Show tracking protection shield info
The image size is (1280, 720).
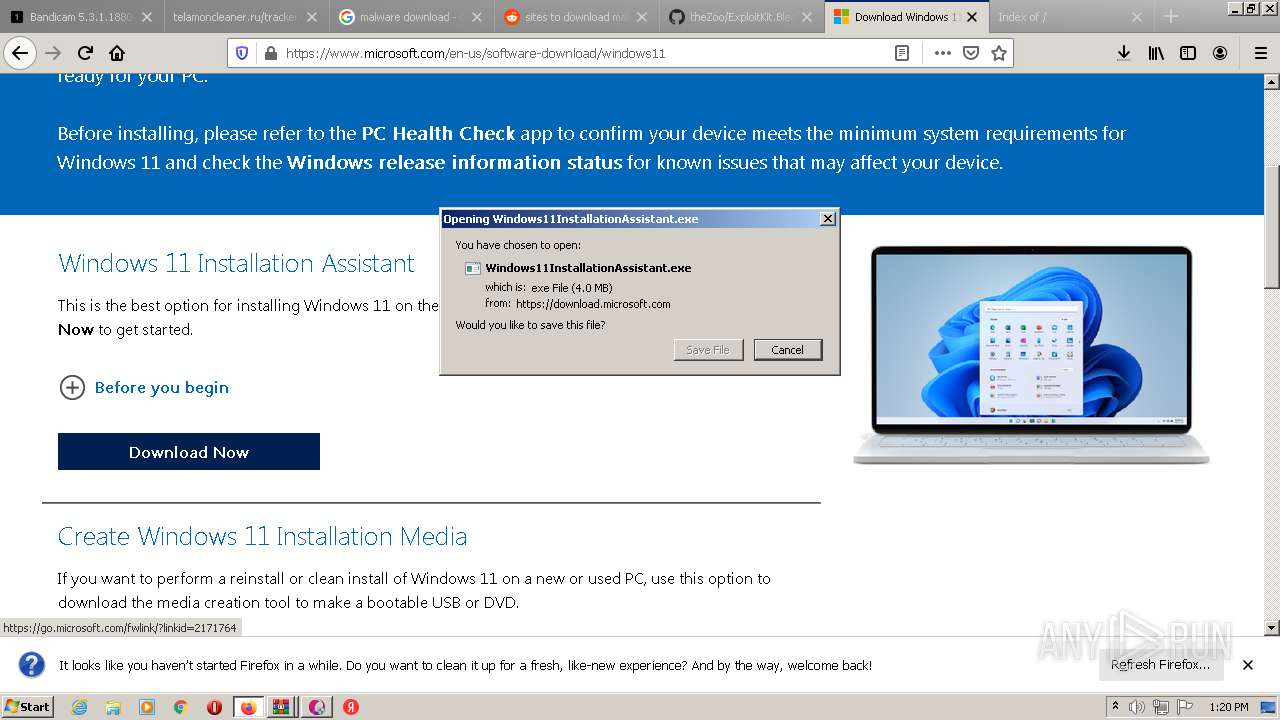click(242, 53)
